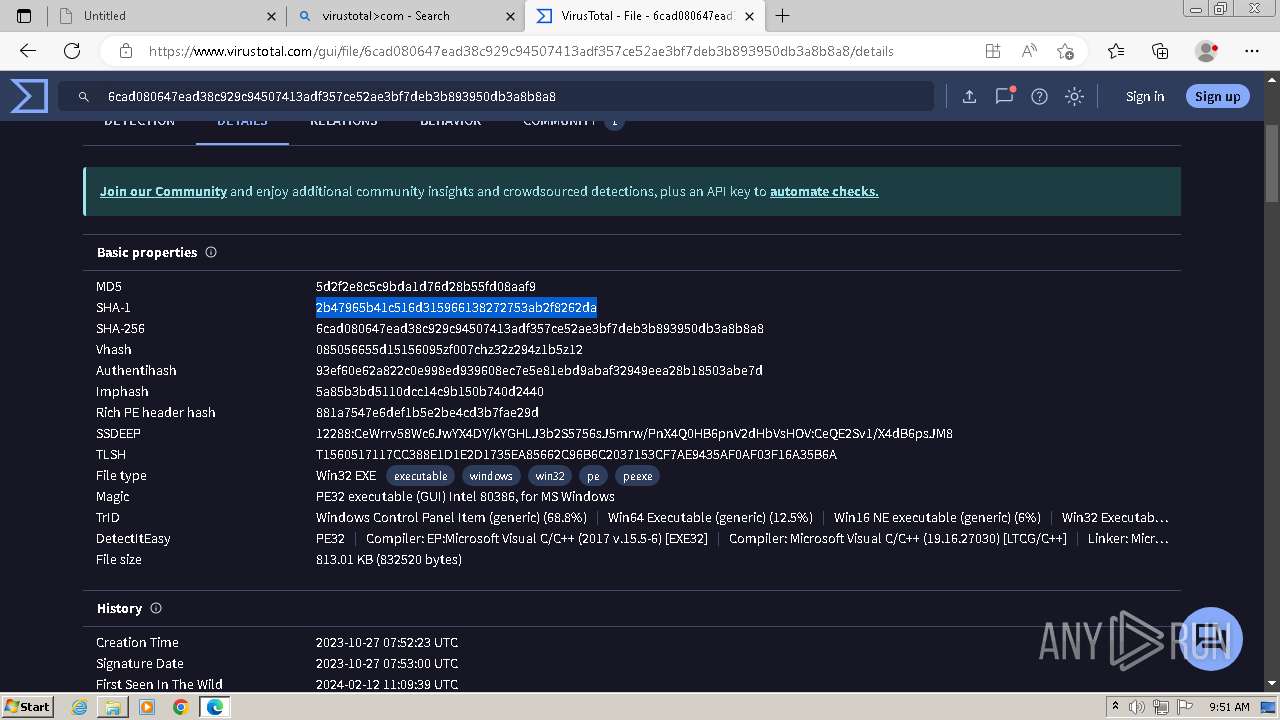Click the MD5 hash value
The image size is (1280, 720).
click(x=426, y=286)
